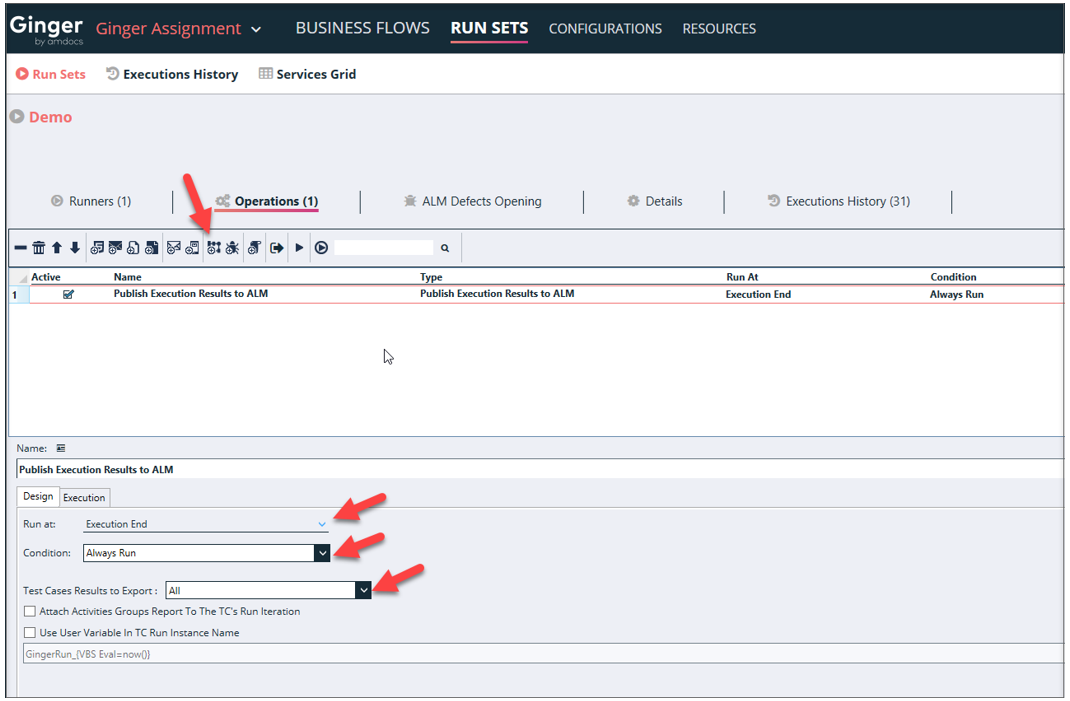This screenshot has width=1070, height=701.
Task: Check Use User Variable In TC Run Instance Name
Action: [x=30, y=632]
